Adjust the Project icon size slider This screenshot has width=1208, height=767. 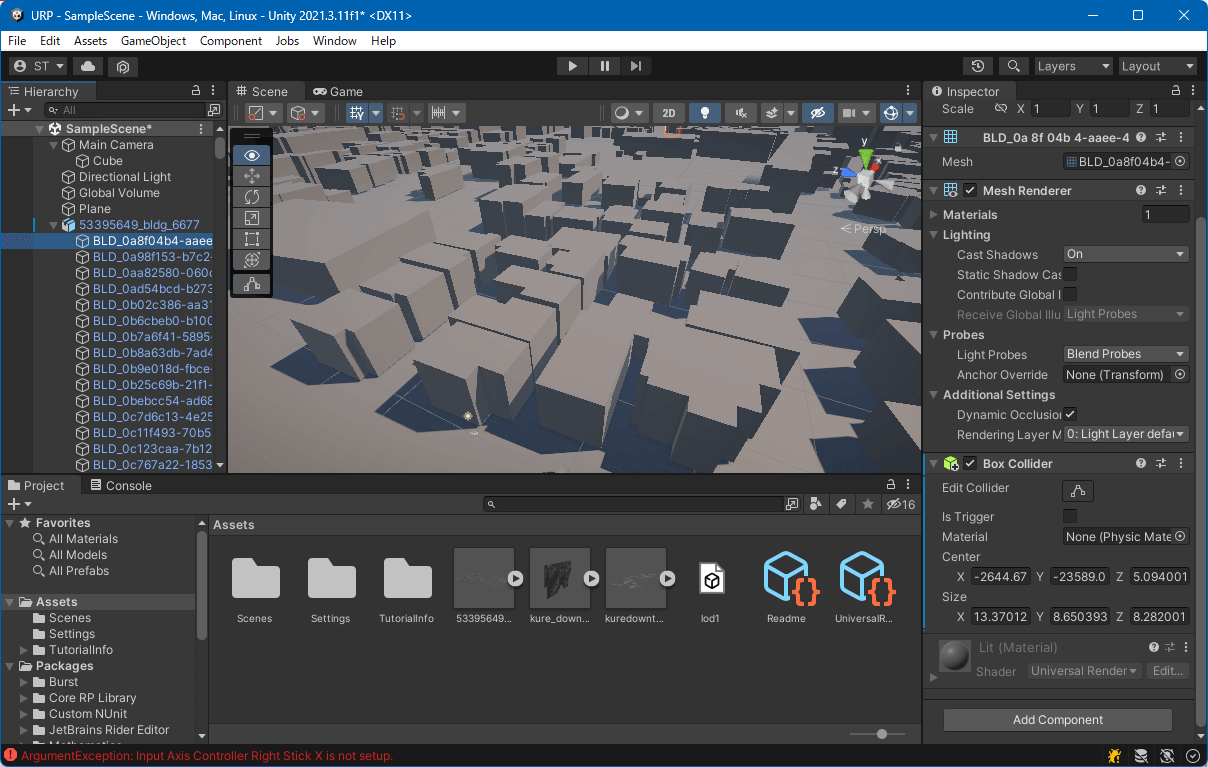point(882,734)
